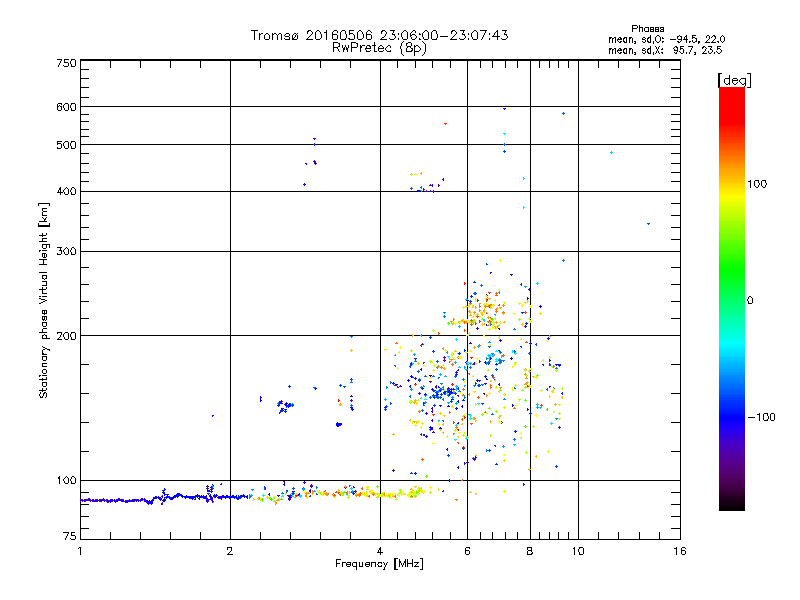Viewport: 800px width, 600px height.
Task: Click the x-axis label 'Frequency [MHz]'
Action: tap(379, 564)
